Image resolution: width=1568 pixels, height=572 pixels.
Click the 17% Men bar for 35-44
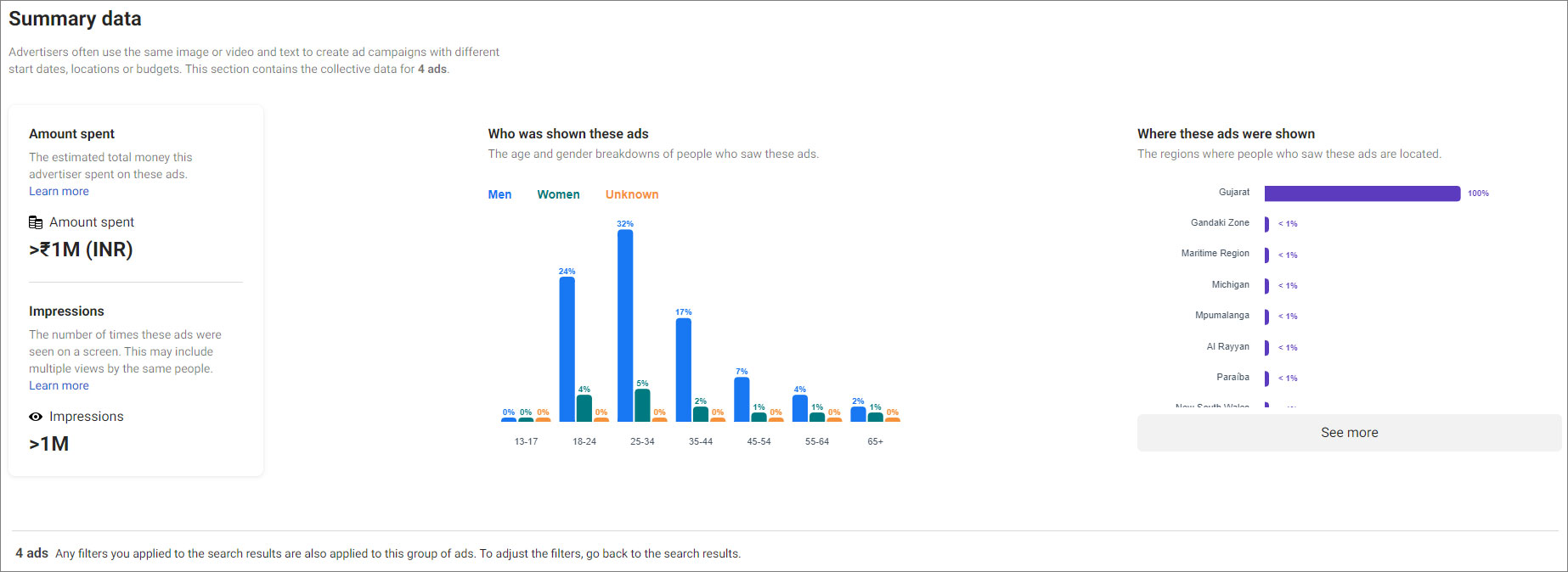[683, 369]
